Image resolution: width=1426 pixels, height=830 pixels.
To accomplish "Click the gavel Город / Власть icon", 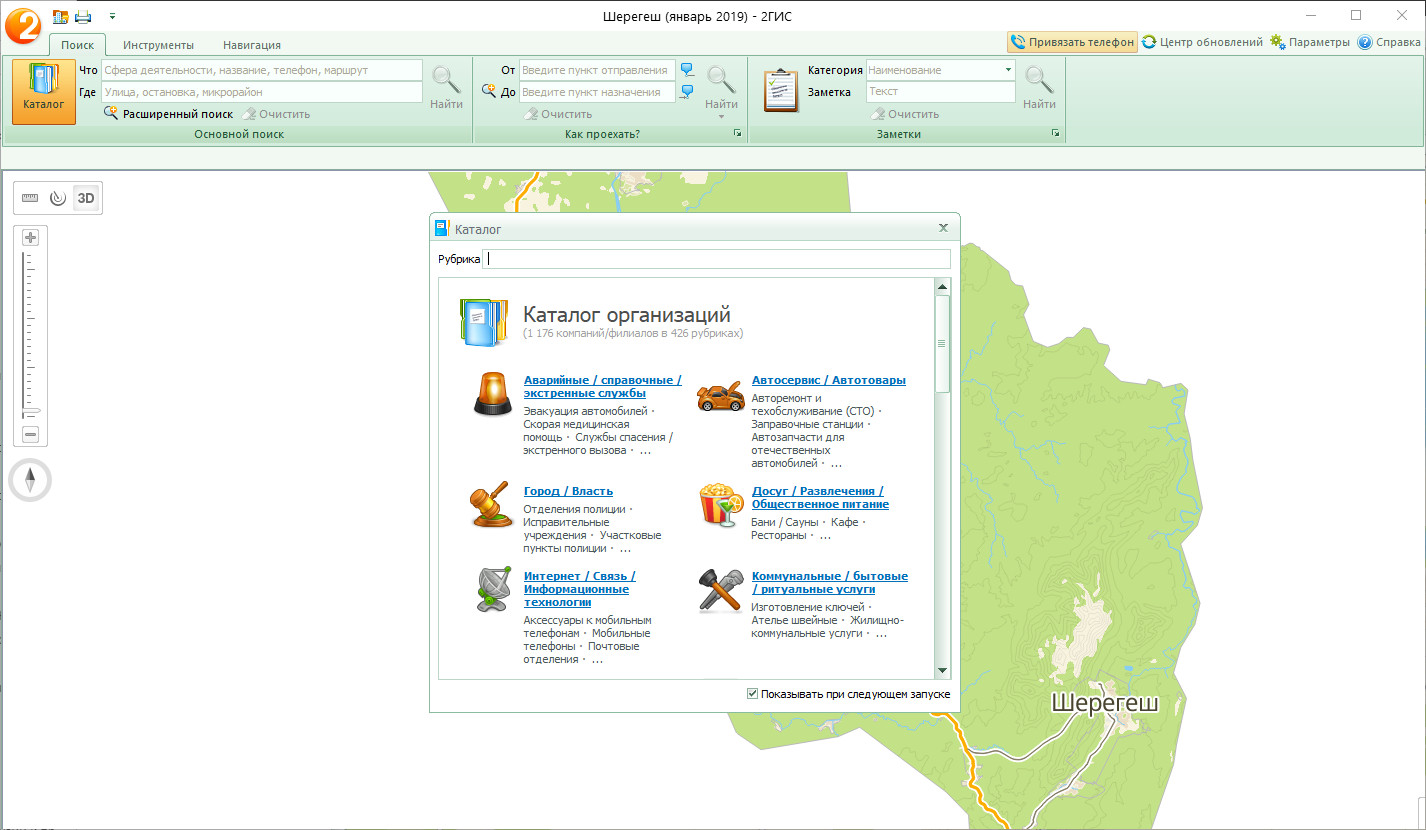I will pos(490,505).
